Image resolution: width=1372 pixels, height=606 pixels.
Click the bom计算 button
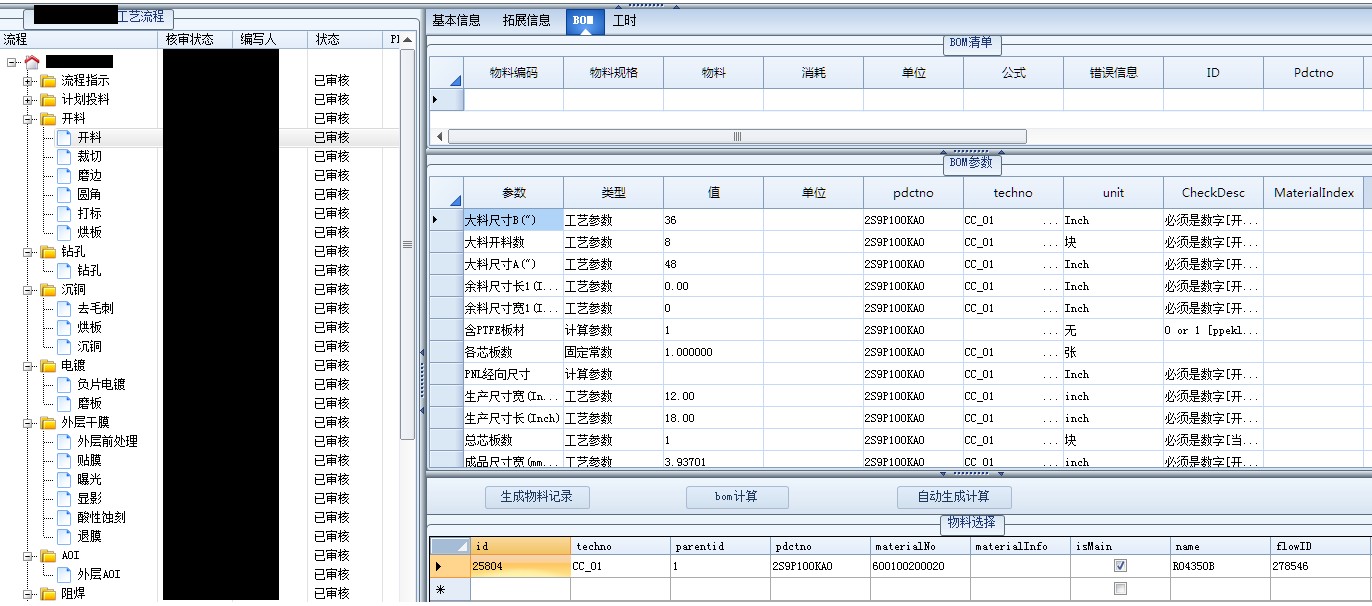(x=737, y=497)
